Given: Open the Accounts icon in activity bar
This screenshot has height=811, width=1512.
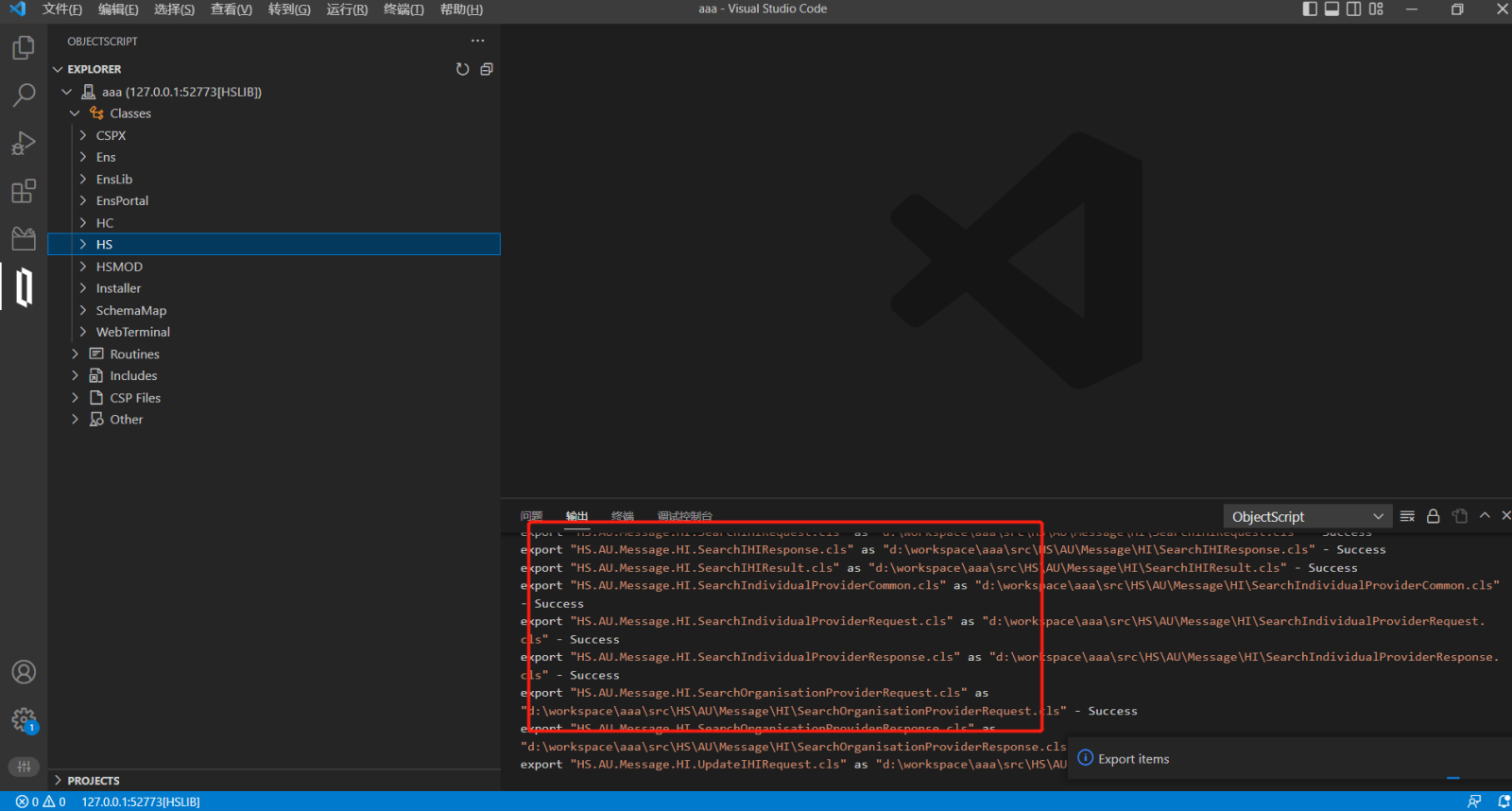Looking at the screenshot, I should pyautogui.click(x=24, y=672).
